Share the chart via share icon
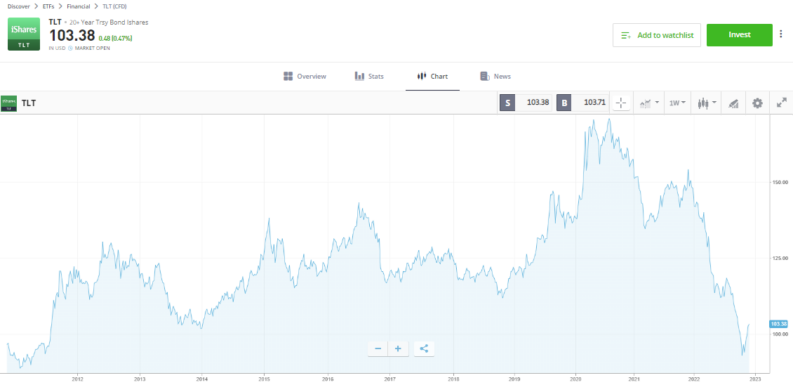The width and height of the screenshot is (793, 385). [x=424, y=349]
